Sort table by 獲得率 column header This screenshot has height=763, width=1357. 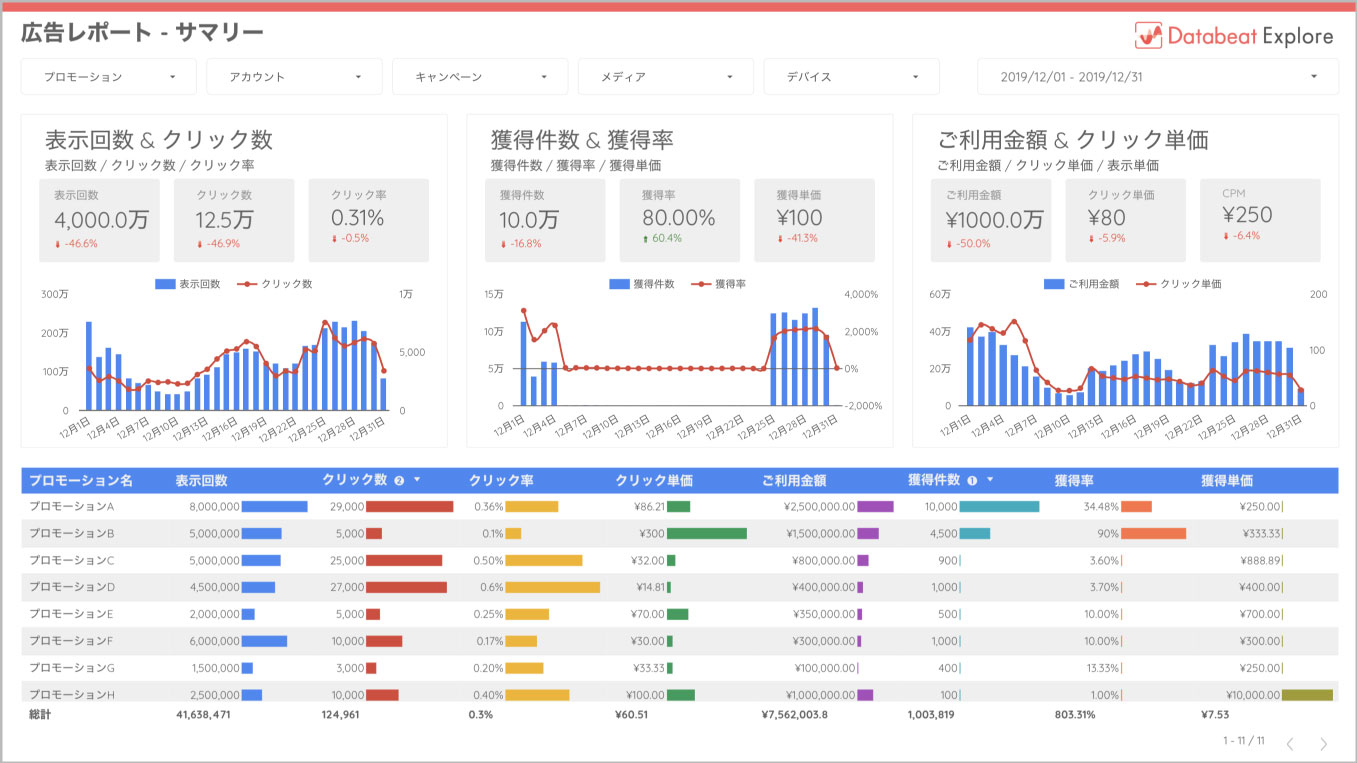point(1074,481)
